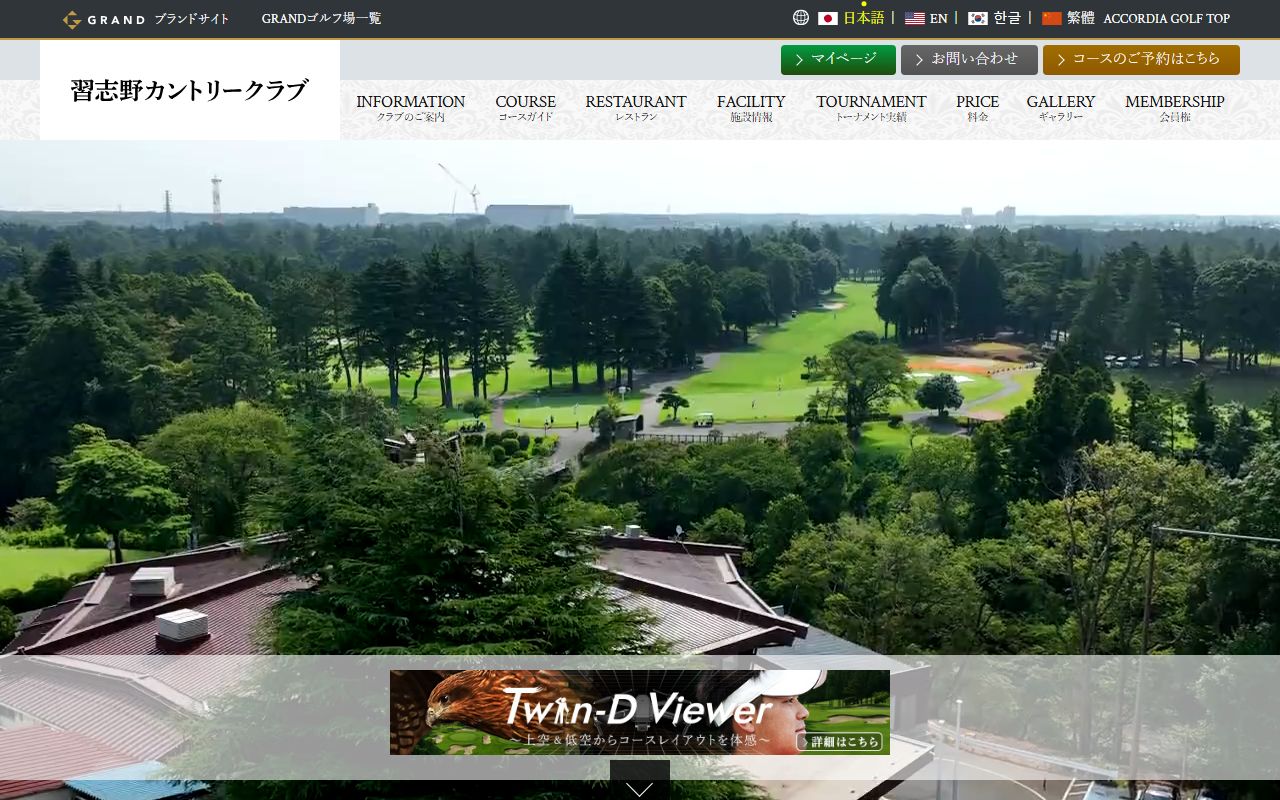Click the コースのご予約はこちら button
Viewport: 1280px width, 800px height.
coord(1141,60)
